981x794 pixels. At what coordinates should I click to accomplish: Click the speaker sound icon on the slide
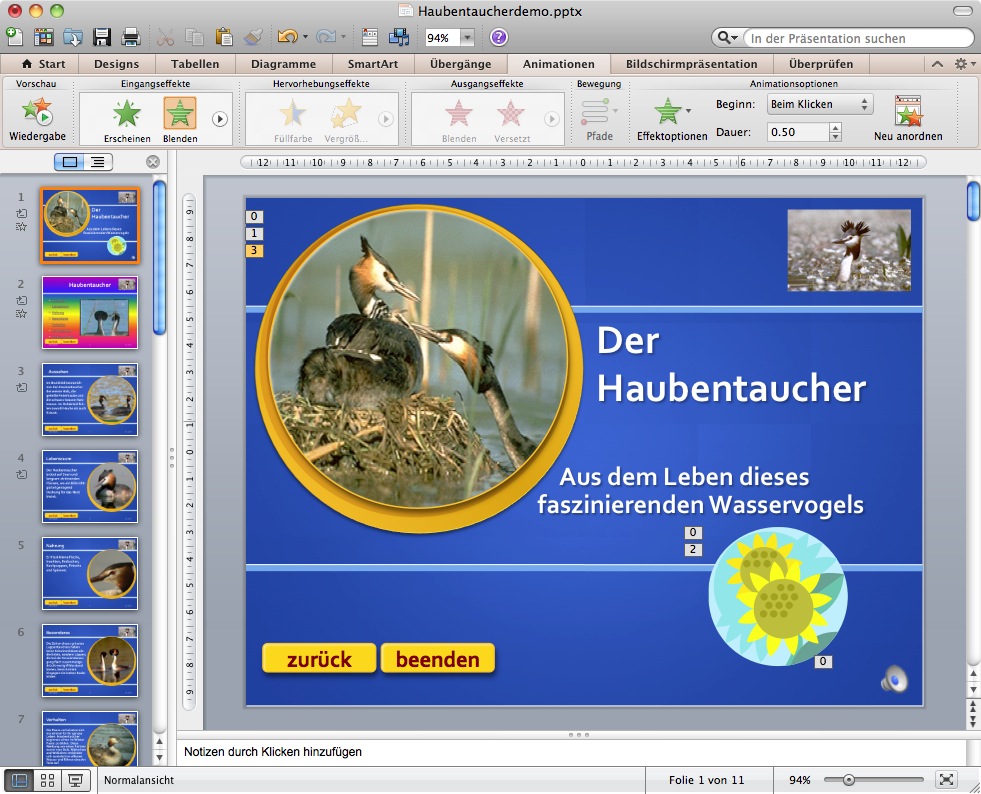893,680
